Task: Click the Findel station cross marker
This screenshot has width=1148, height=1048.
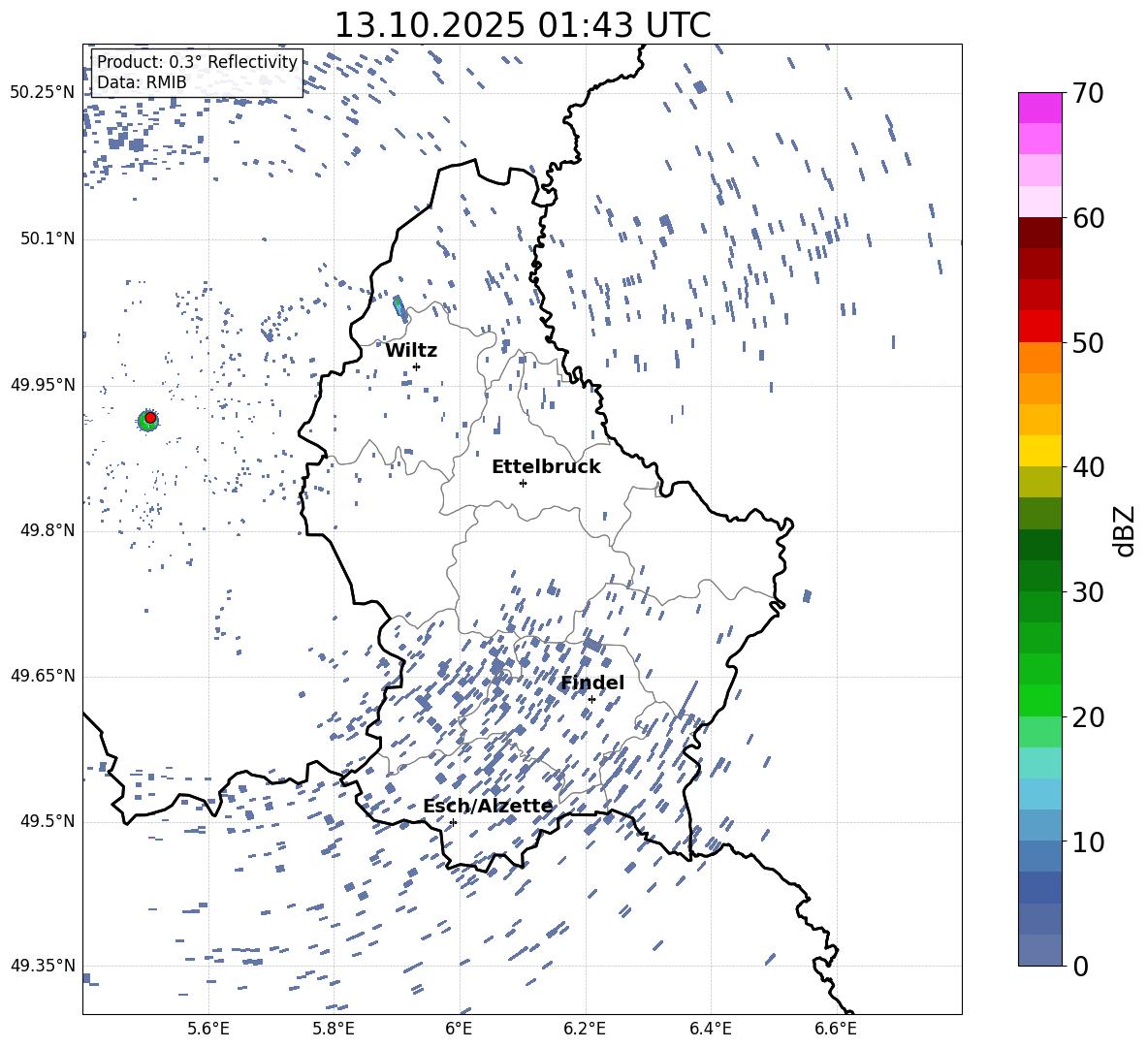Action: pos(591,699)
